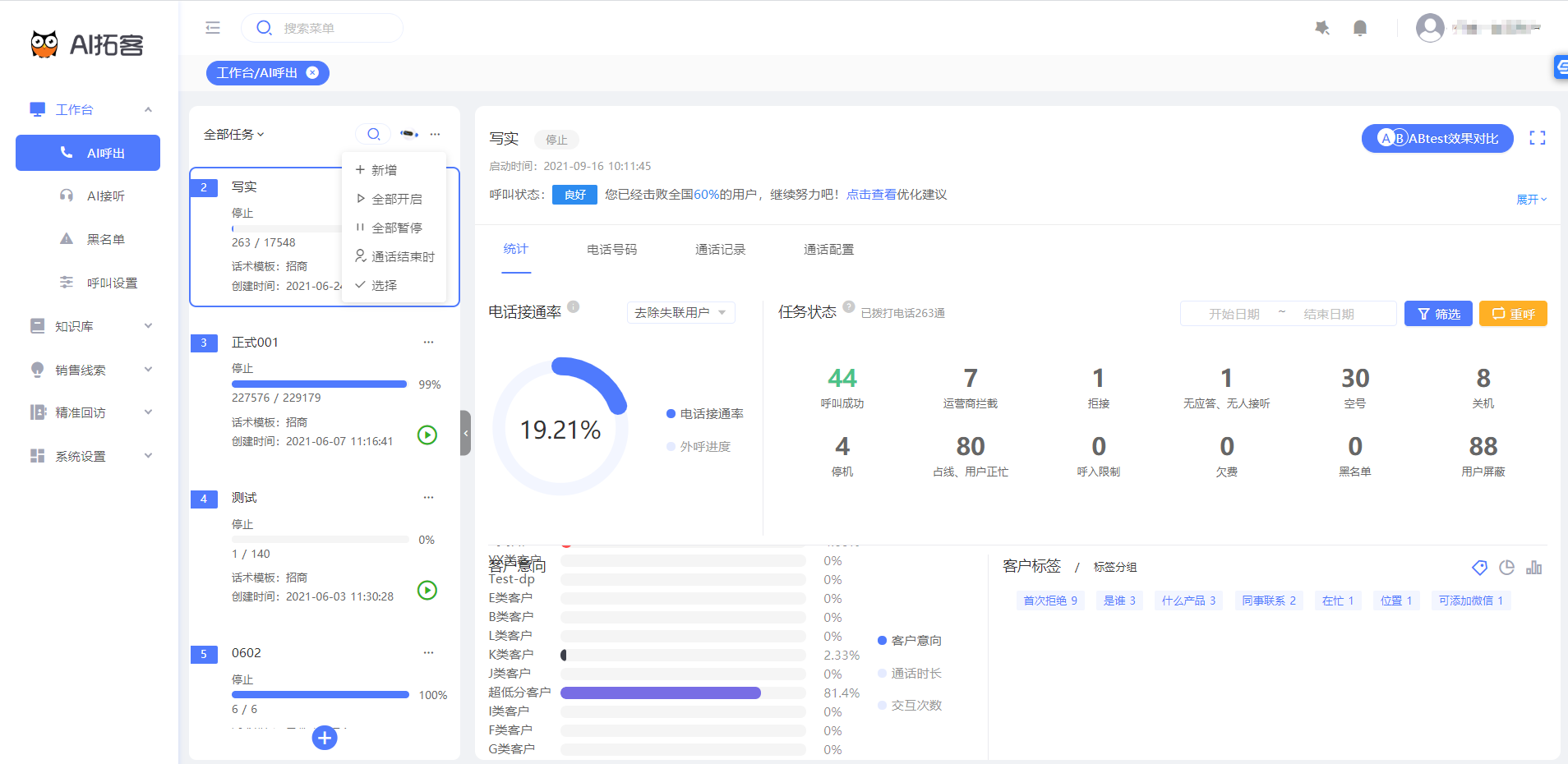This screenshot has height=764, width=1568.
Task: Switch customer tags to pie chart view
Action: click(x=1506, y=568)
